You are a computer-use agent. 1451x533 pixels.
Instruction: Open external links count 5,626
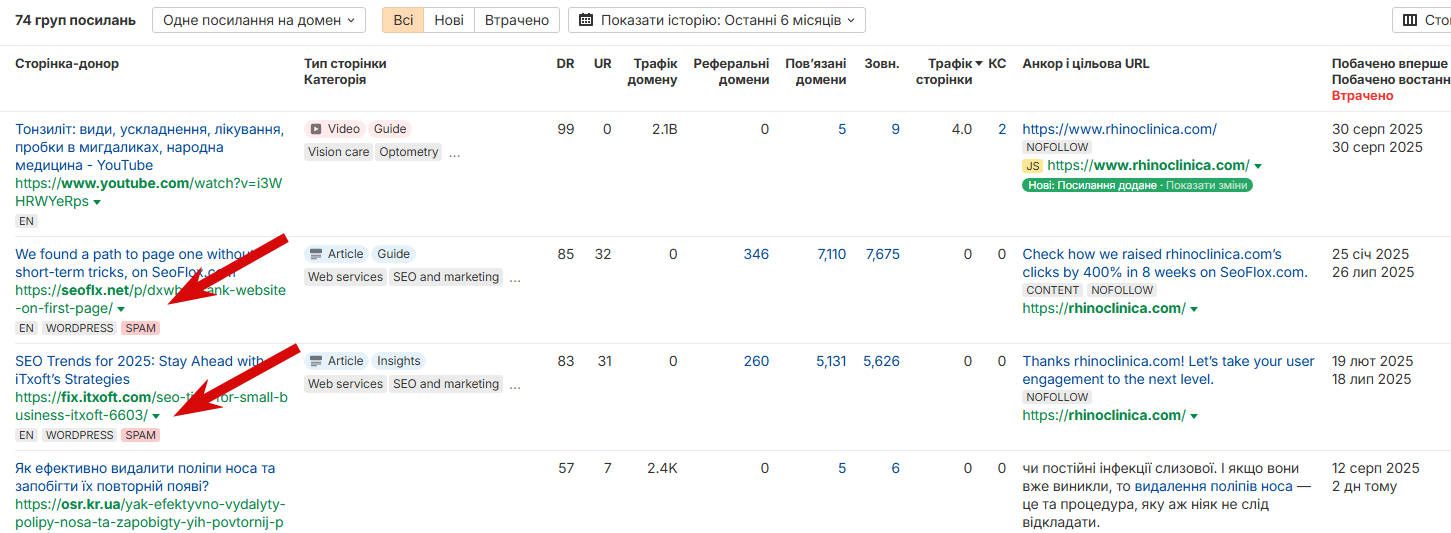point(882,361)
